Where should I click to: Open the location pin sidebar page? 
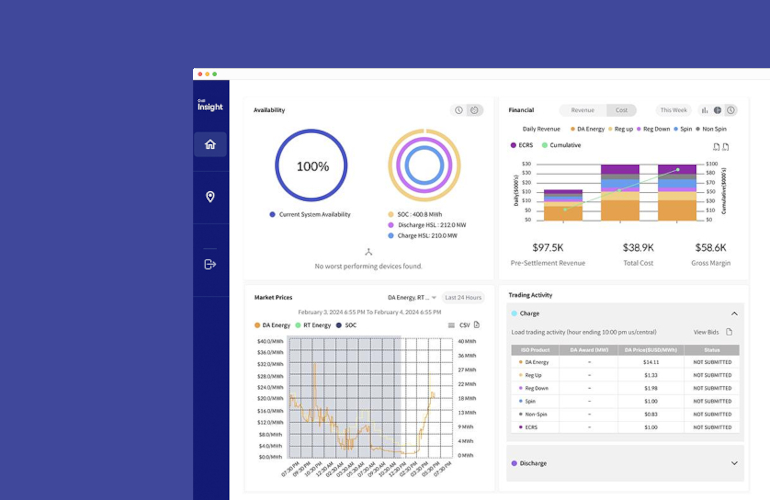tap(210, 197)
